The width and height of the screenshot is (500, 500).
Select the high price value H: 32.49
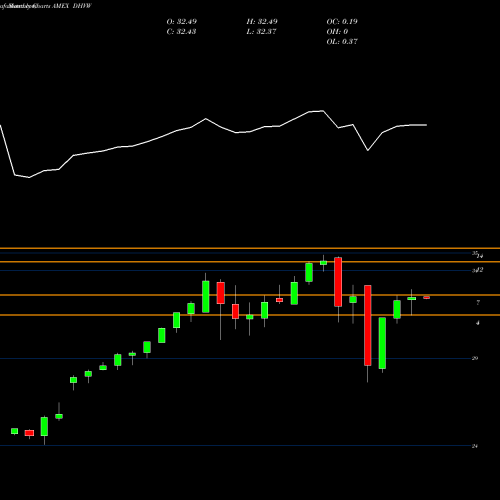262,22
